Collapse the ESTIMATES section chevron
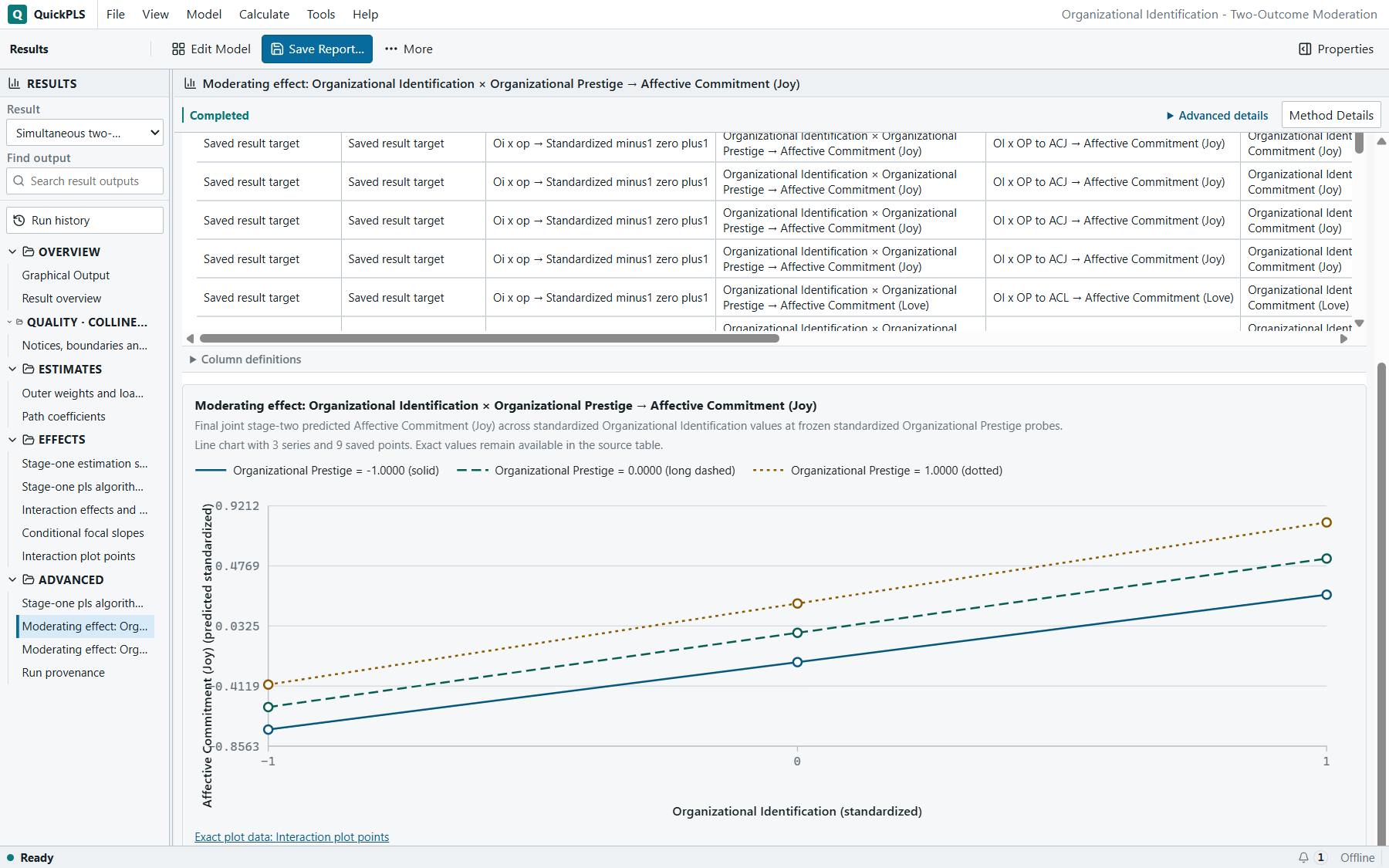 (x=12, y=369)
